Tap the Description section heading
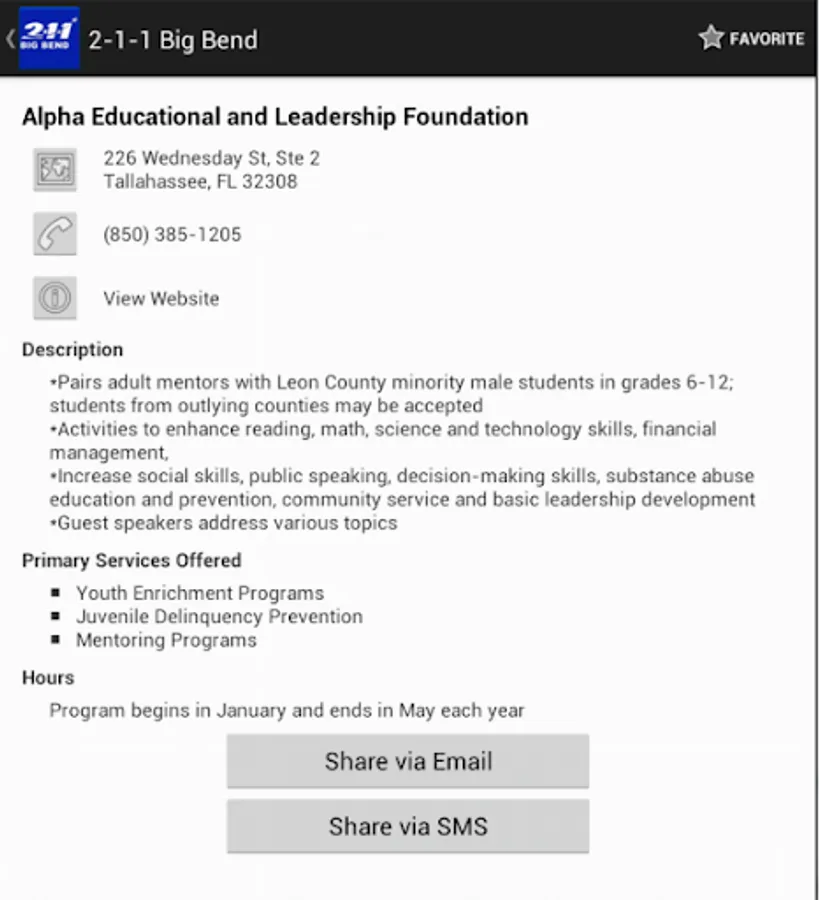 [x=73, y=350]
